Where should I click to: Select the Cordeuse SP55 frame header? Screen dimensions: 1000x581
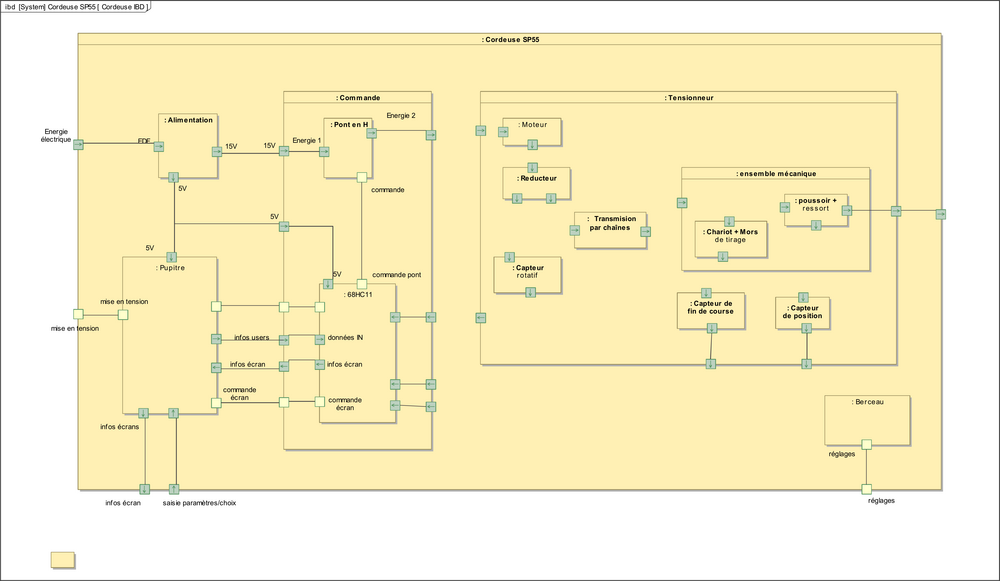[510, 39]
